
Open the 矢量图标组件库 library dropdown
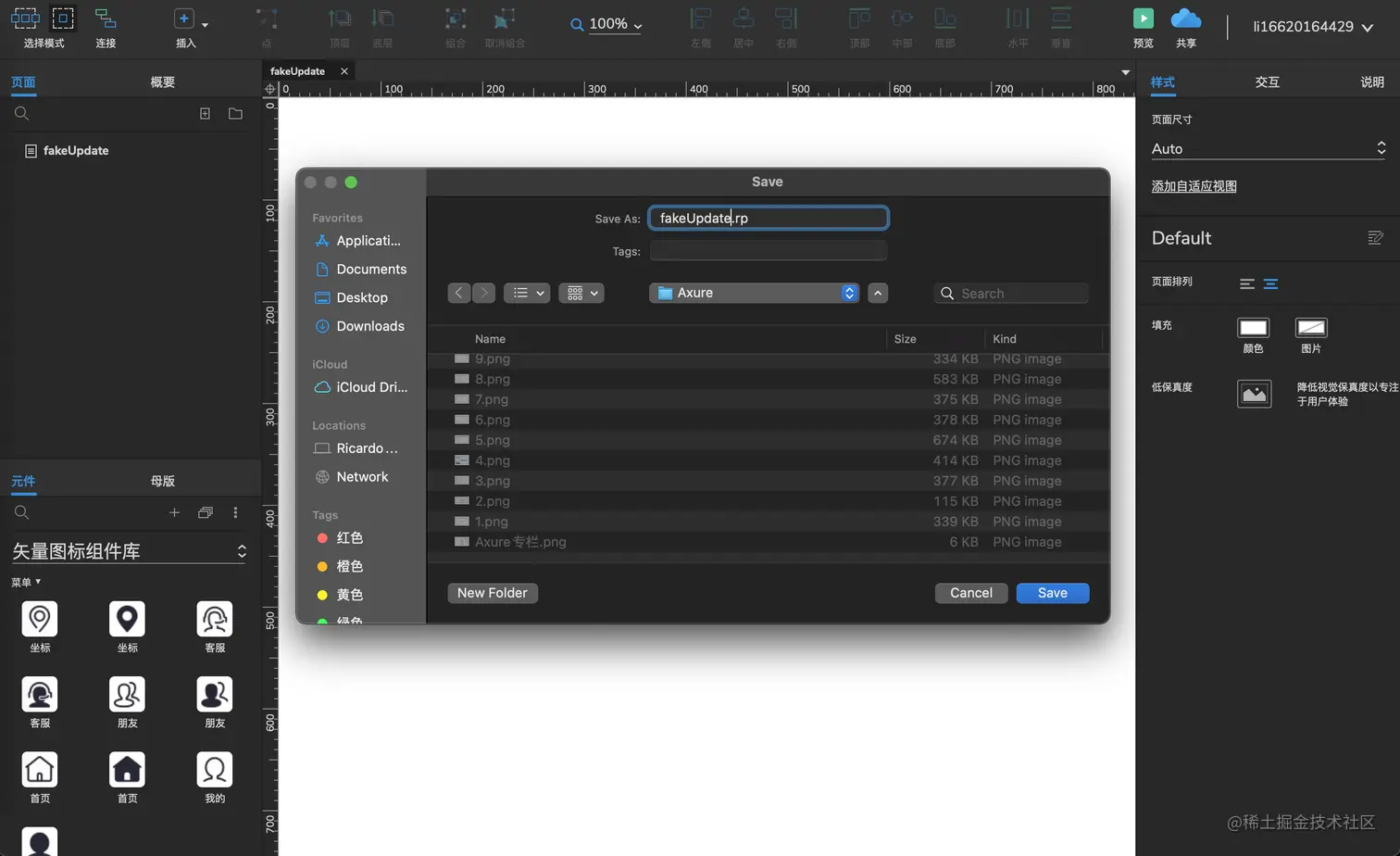[x=130, y=551]
